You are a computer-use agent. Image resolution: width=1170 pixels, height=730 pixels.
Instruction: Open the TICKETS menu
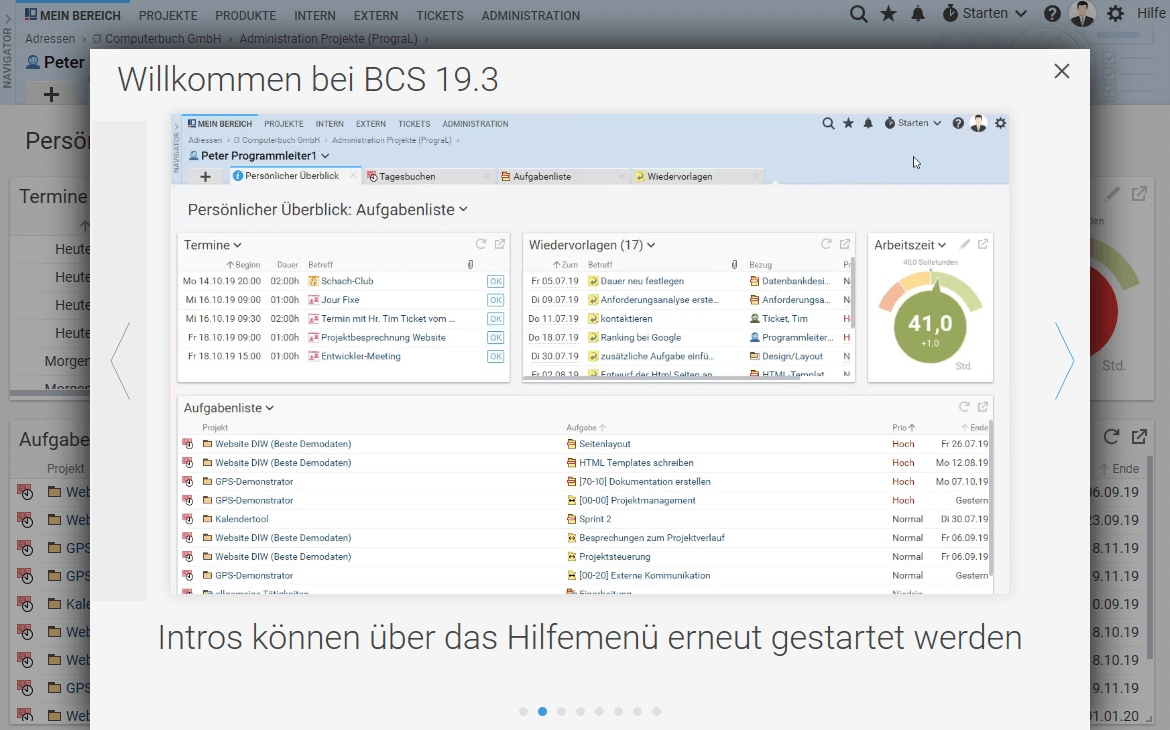tap(439, 15)
